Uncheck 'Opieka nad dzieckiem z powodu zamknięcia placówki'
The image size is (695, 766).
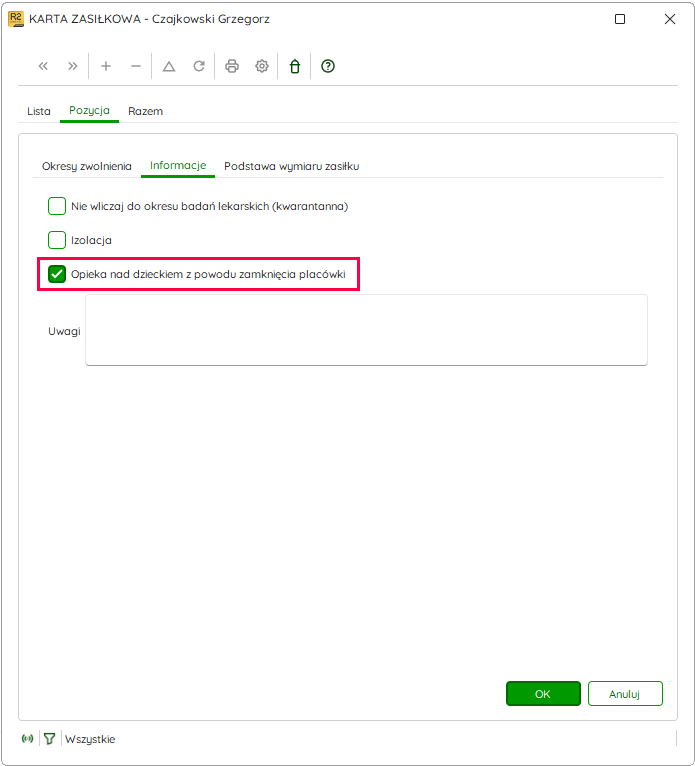[57, 274]
